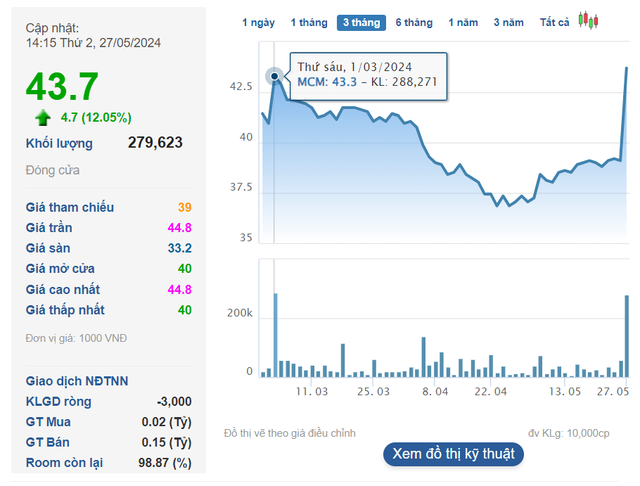
Task: Click the current price 43.7
Action: (x=62, y=86)
